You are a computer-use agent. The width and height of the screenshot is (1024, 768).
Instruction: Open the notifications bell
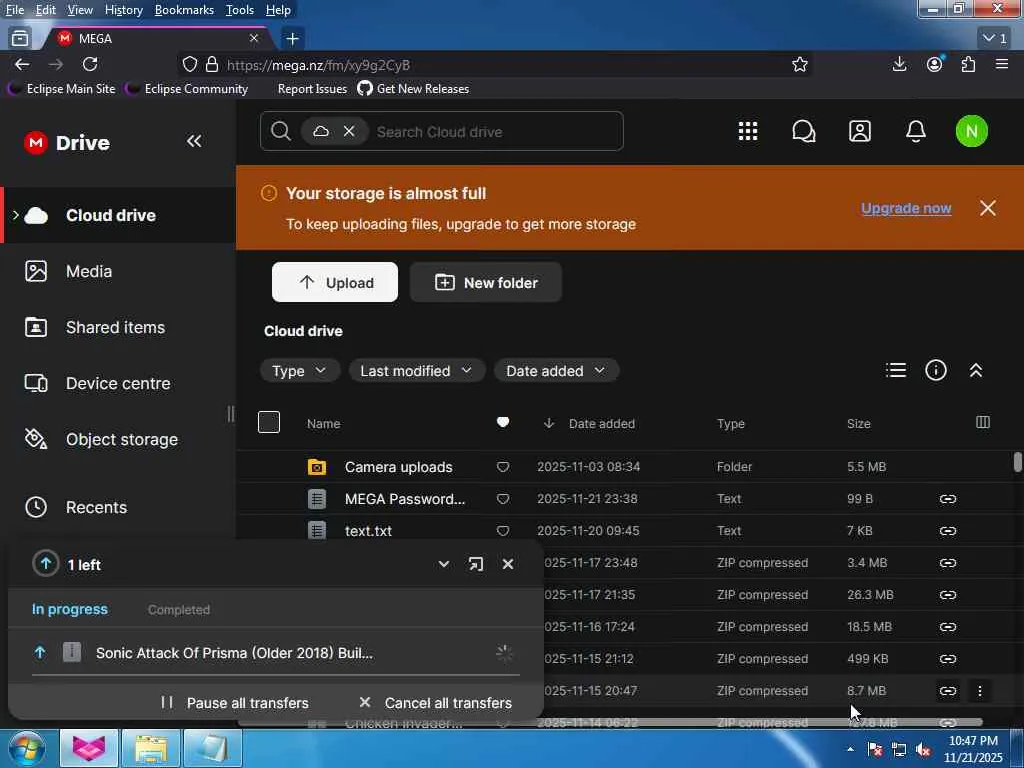click(916, 131)
